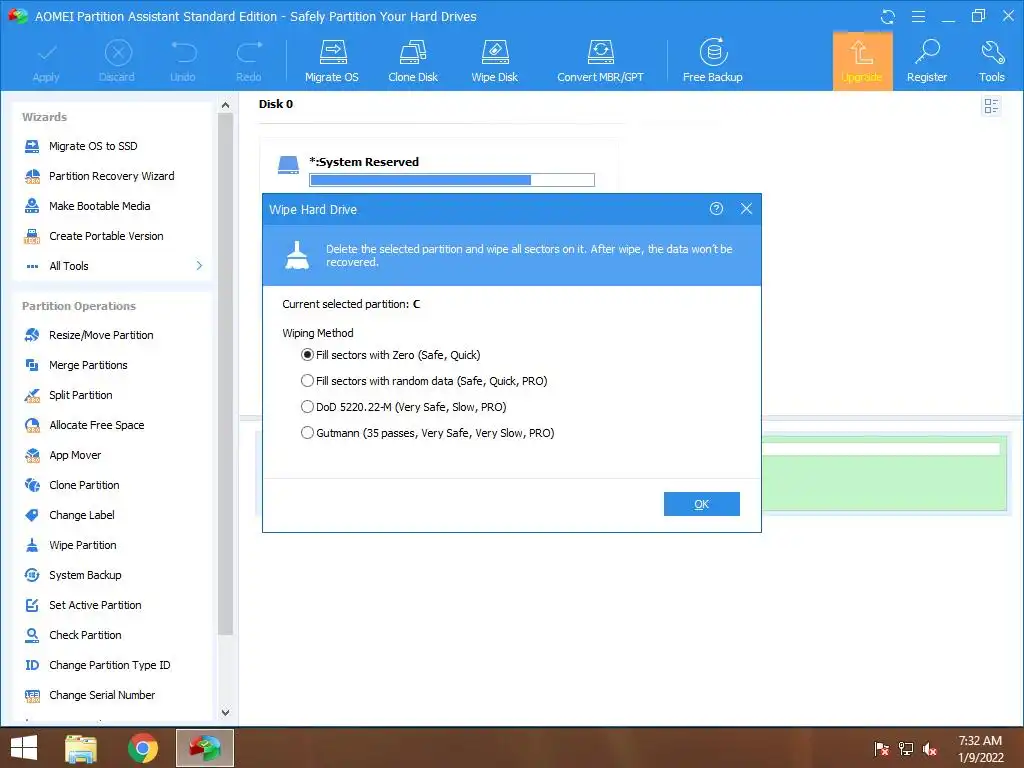
Task: Choose the DoD 5220.22-M wiping method
Action: [x=404, y=407]
